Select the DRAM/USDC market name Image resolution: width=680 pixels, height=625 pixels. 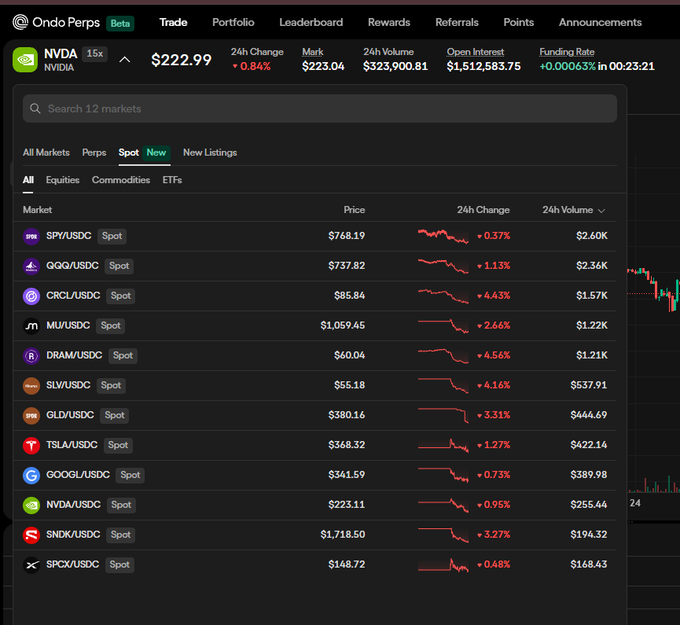[x=74, y=355]
